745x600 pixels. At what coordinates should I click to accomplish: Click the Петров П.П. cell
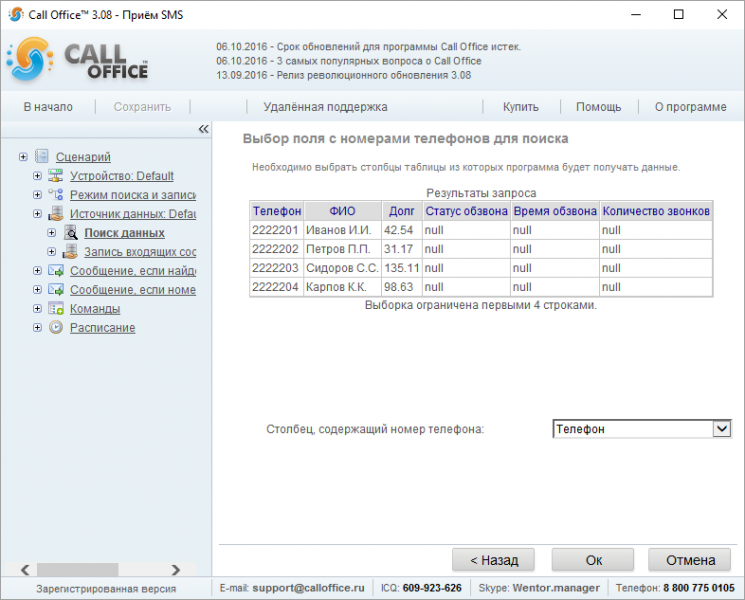coord(342,249)
